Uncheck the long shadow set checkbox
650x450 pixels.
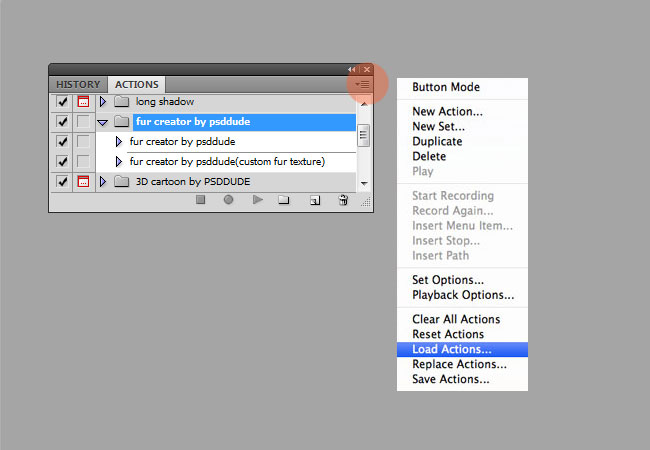coord(62,102)
